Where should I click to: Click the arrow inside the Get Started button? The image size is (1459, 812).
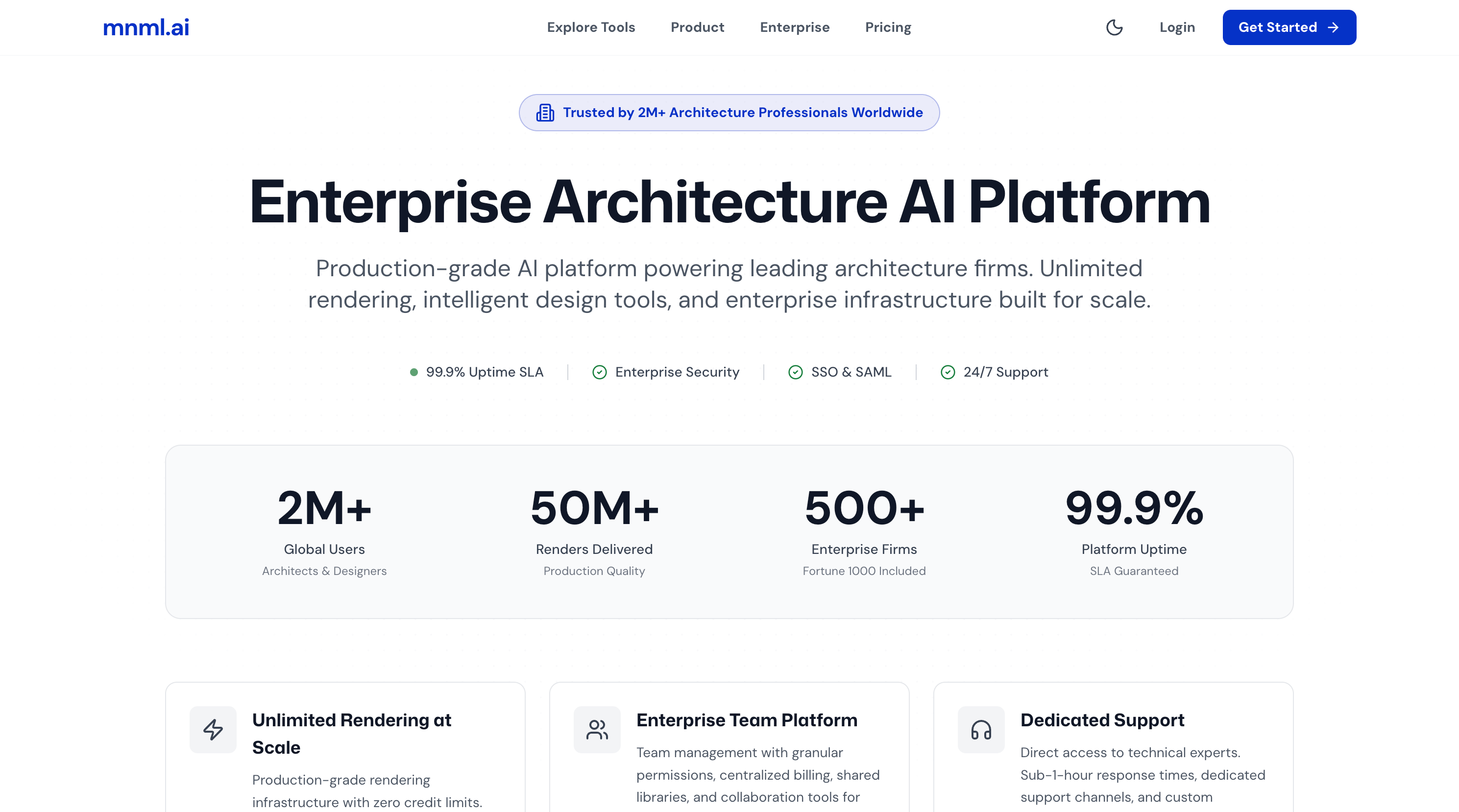1333,27
